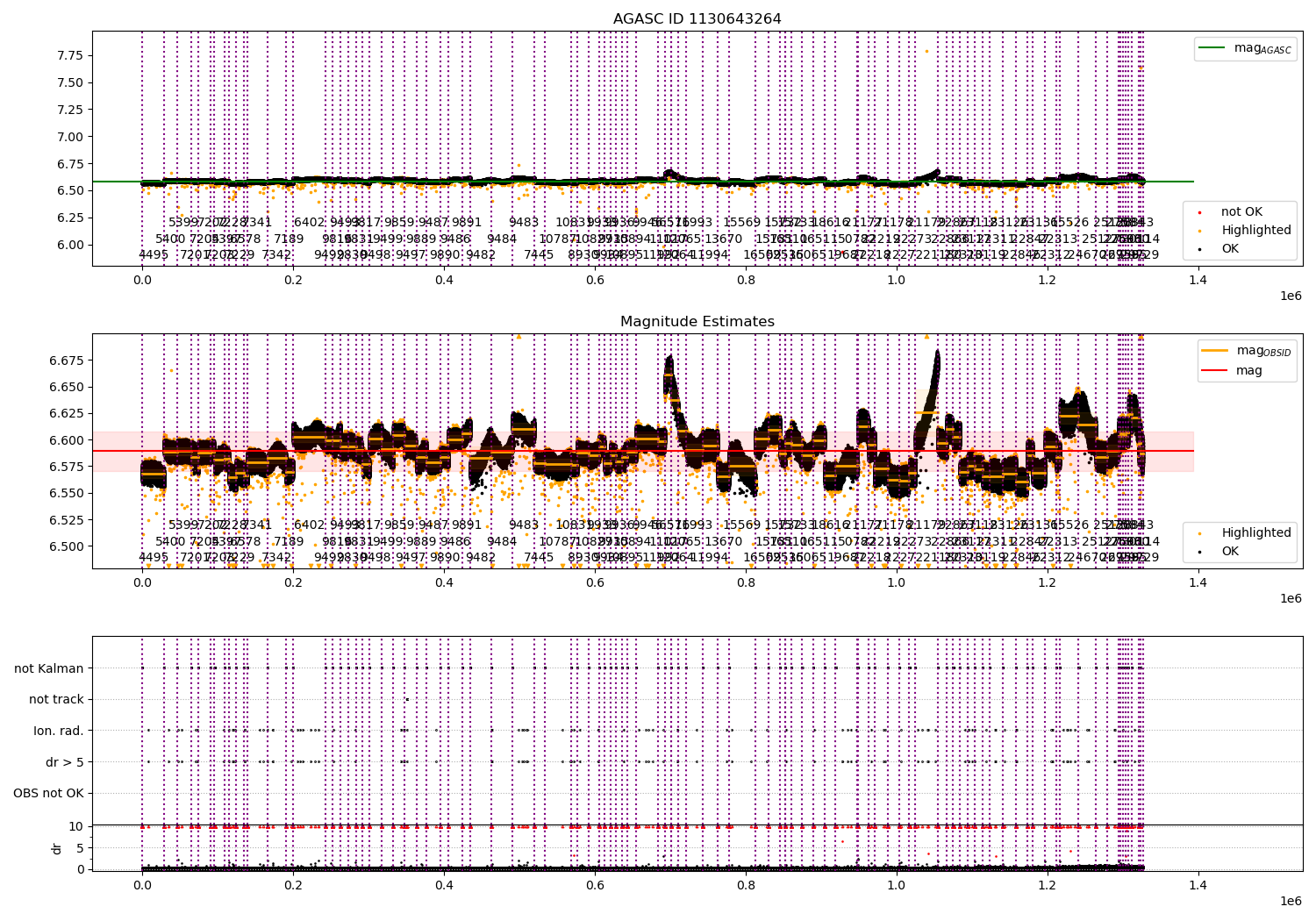The width and height of the screenshot is (1316, 921).
Task: Select the 'Magnitude Estimates' plot title
Action: click(697, 322)
